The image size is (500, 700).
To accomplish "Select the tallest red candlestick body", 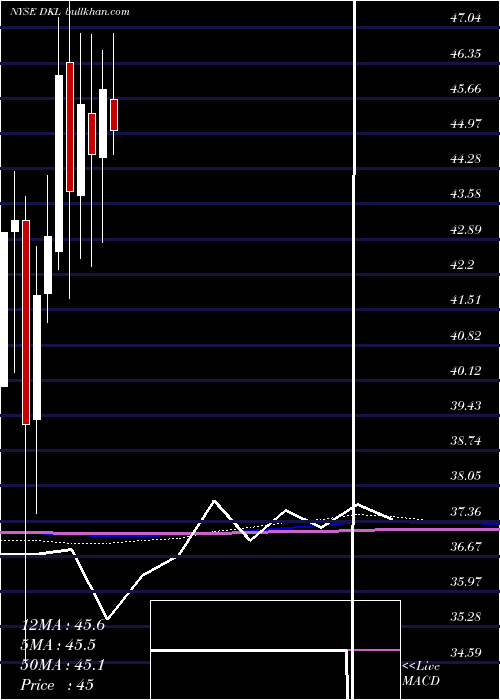I will point(26,322).
